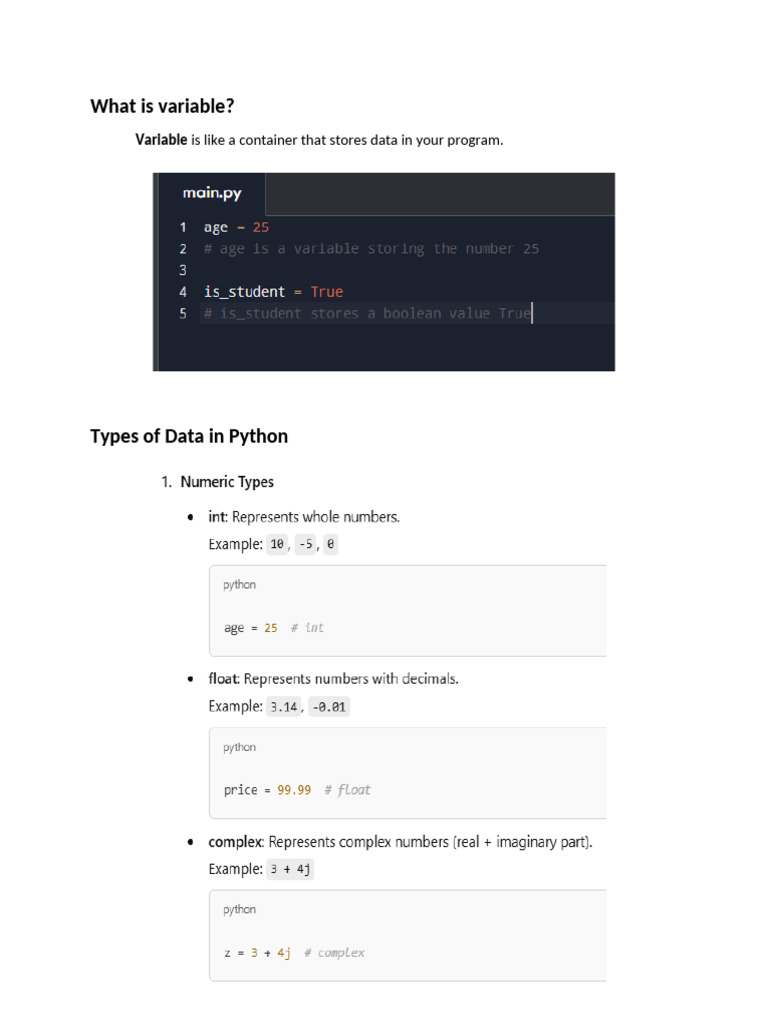The height and width of the screenshot is (1024, 768).
Task: Click the "Types of Data in Python" heading
Action: (x=189, y=436)
